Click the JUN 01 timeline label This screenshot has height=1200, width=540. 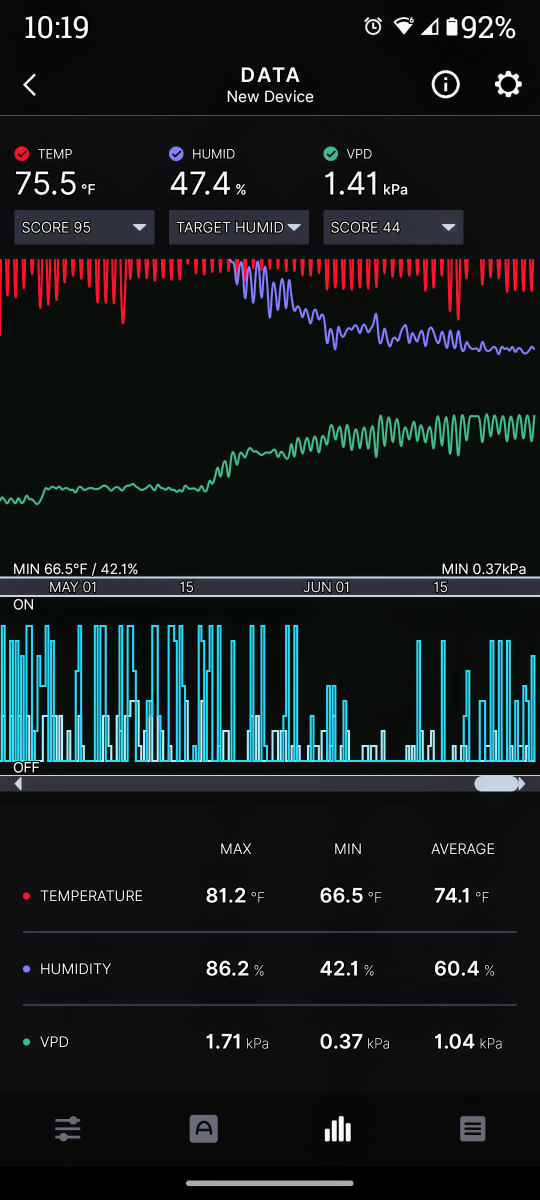coord(327,587)
